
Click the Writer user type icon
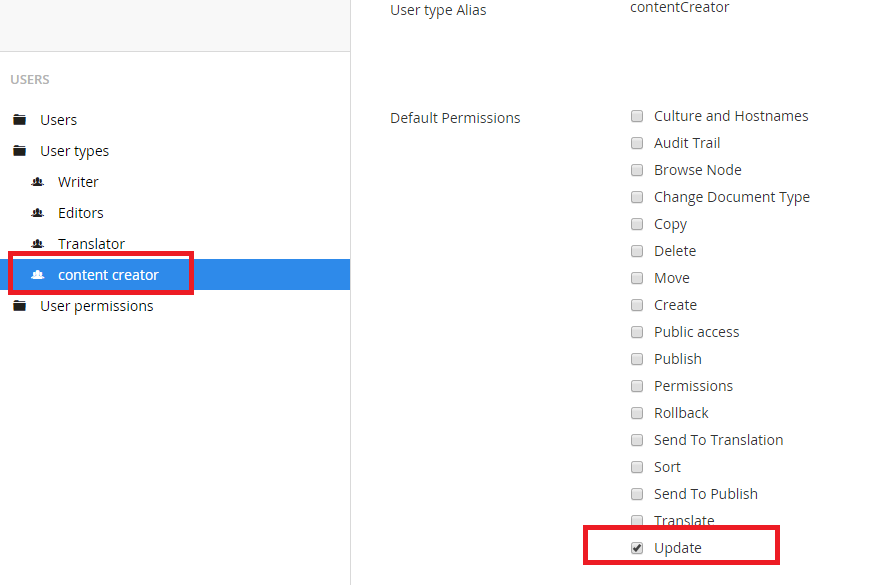38,182
